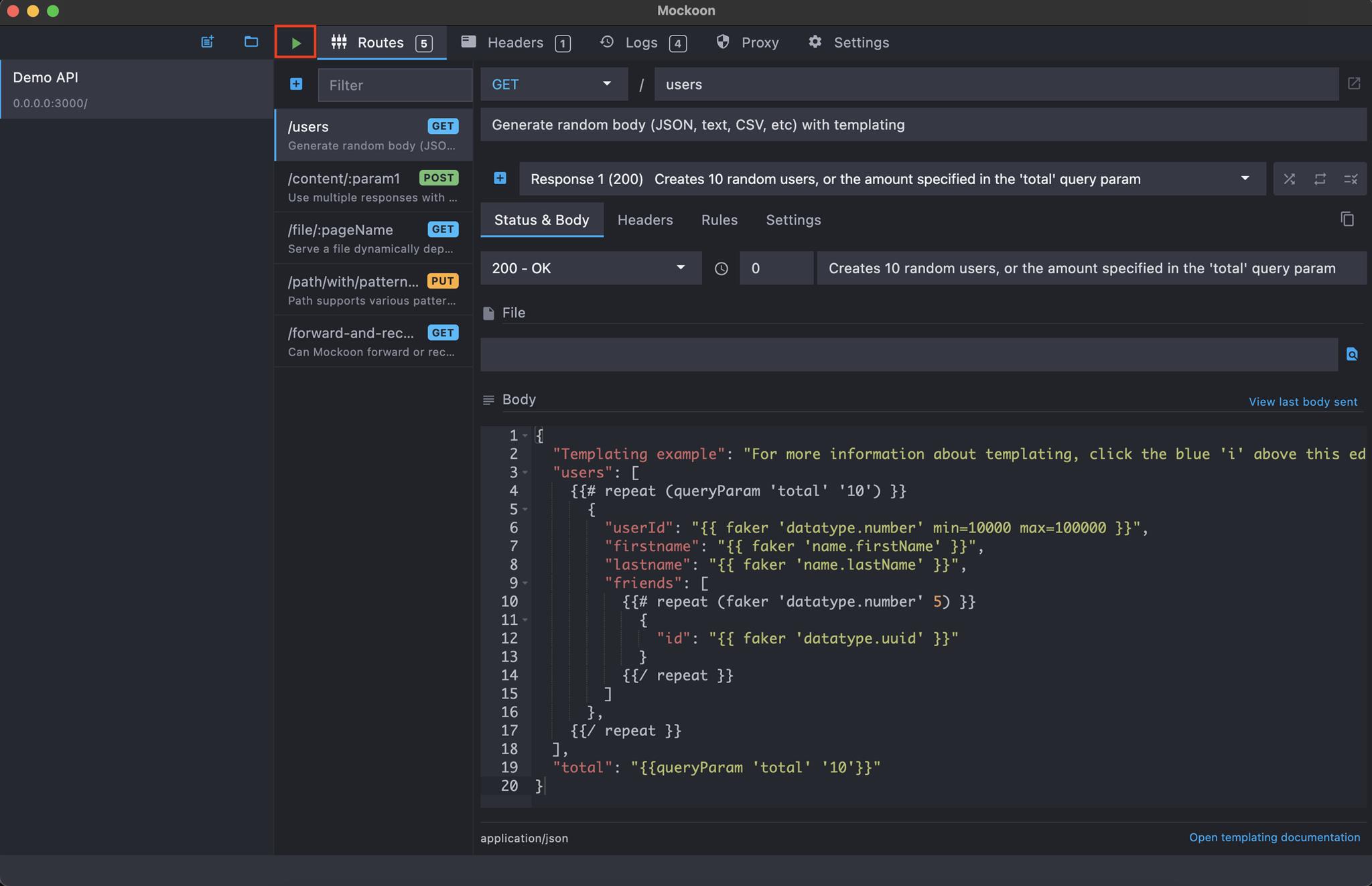The width and height of the screenshot is (1372, 886).
Task: Duplicate response copy icon
Action: click(1347, 219)
